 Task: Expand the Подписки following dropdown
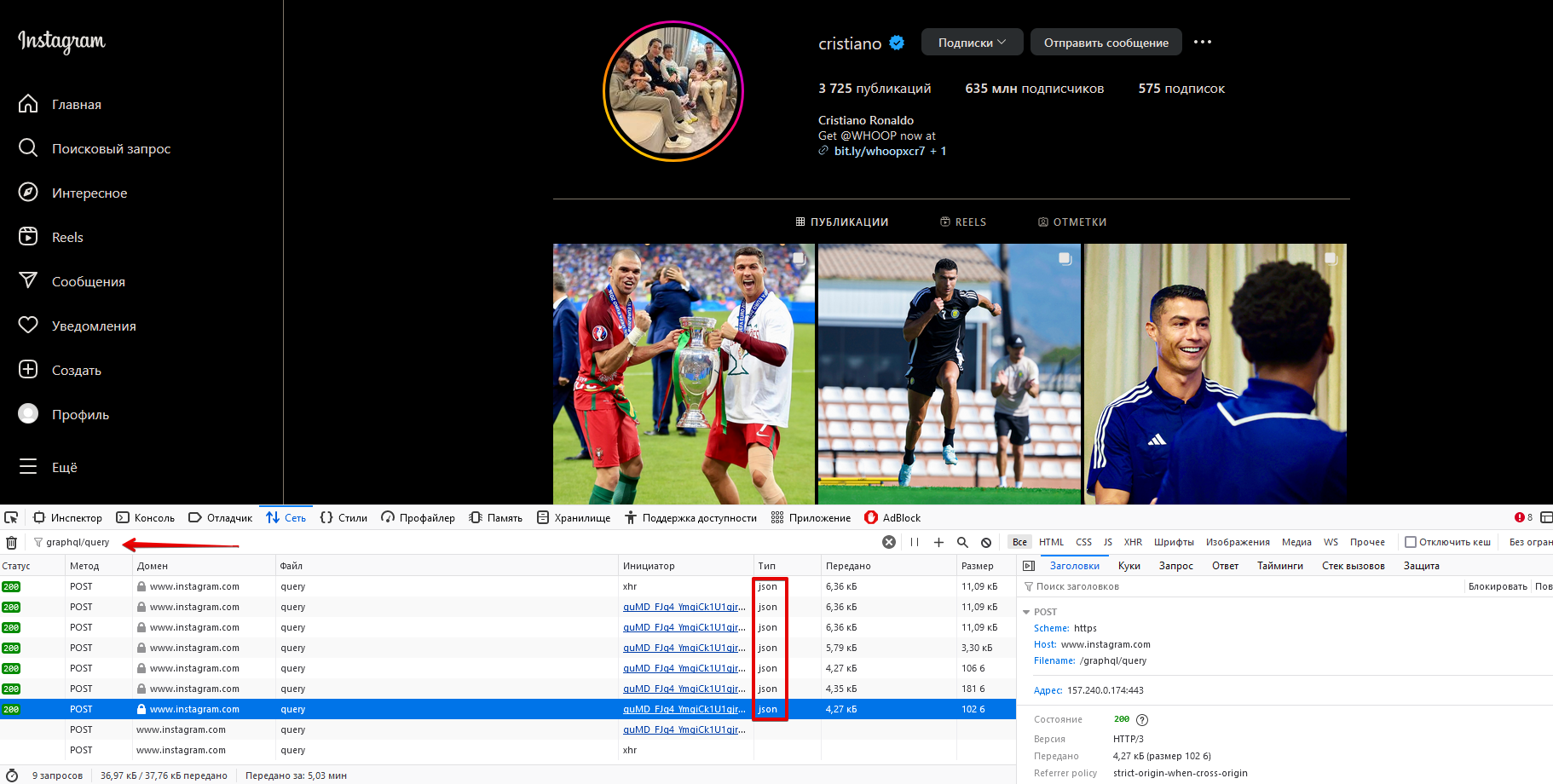[x=972, y=43]
